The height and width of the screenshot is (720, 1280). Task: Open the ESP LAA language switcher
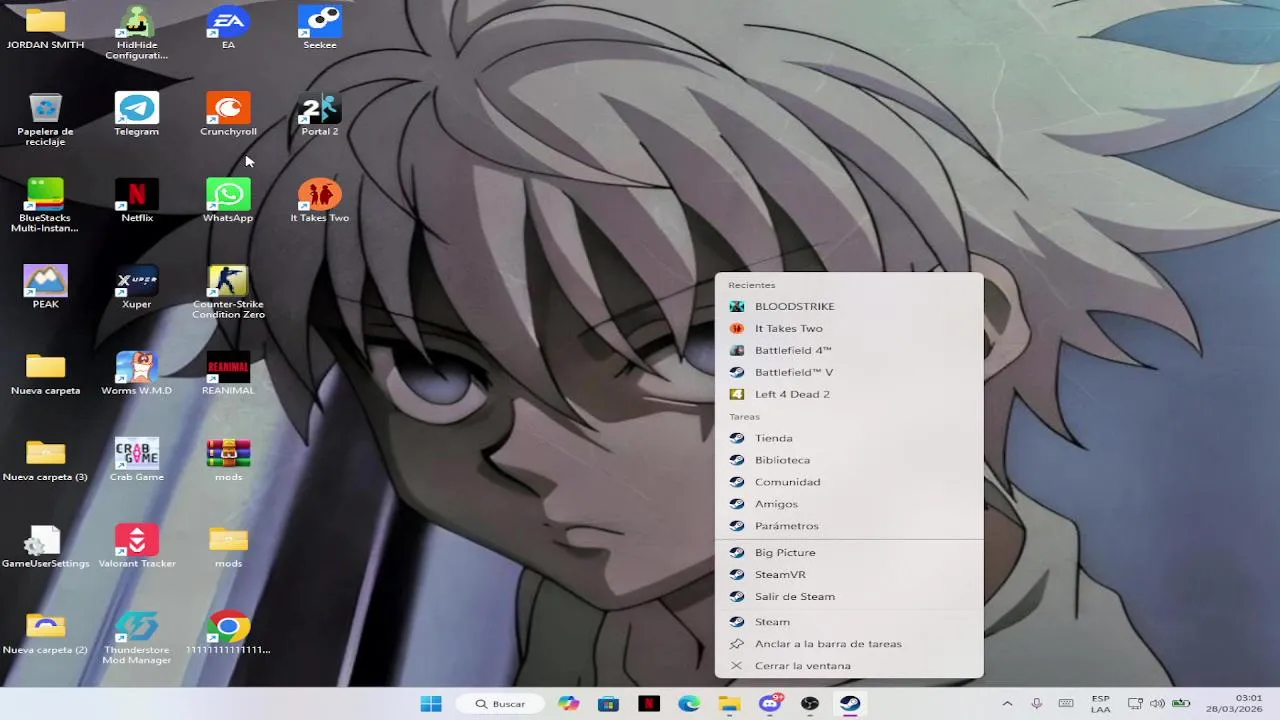coord(1100,704)
